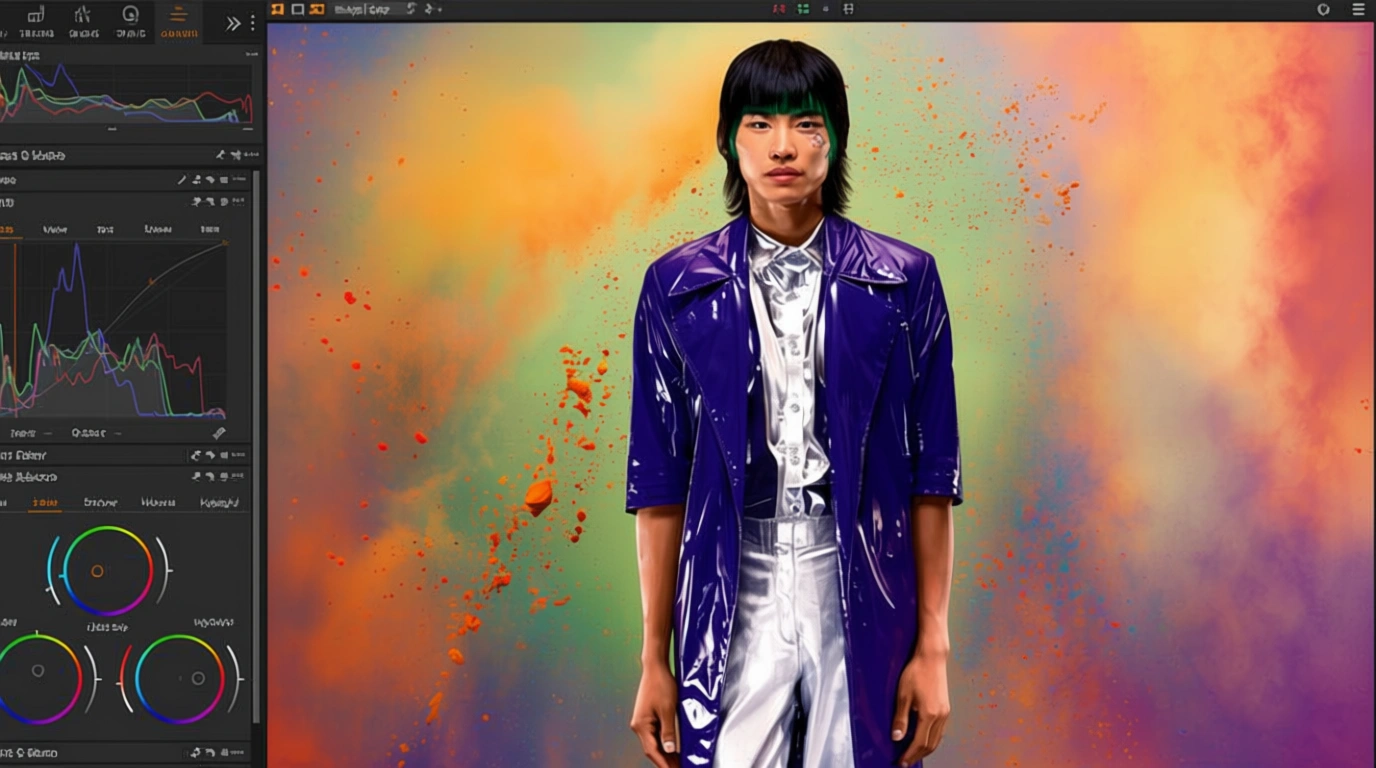Click the panel scrollbar beside the curve editor
Screen dimensions: 1376x768
(256, 320)
